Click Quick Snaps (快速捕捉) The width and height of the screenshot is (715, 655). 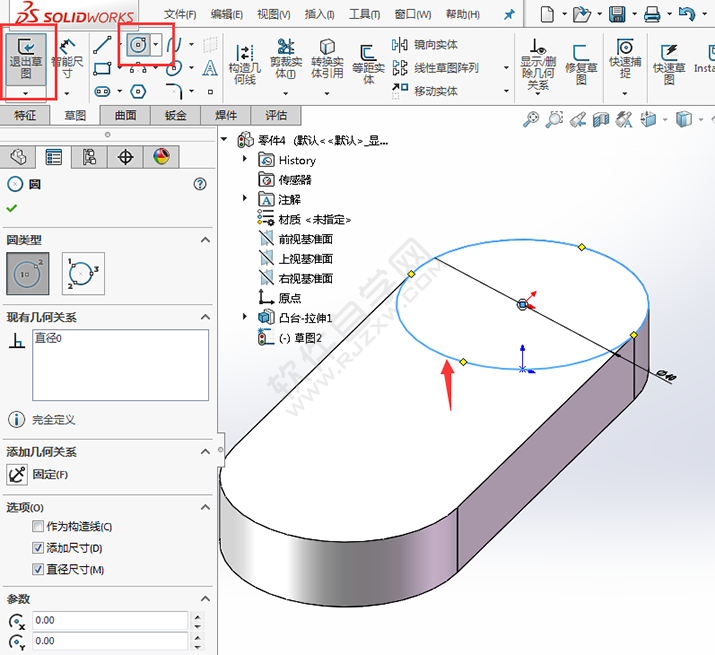625,58
